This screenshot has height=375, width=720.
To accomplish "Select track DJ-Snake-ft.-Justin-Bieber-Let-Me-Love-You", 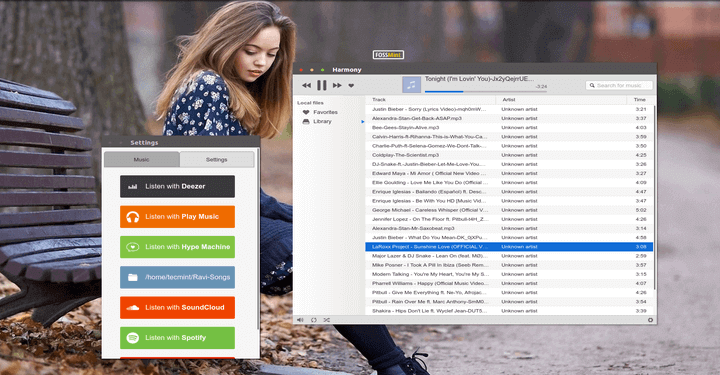I will pyautogui.click(x=509, y=164).
